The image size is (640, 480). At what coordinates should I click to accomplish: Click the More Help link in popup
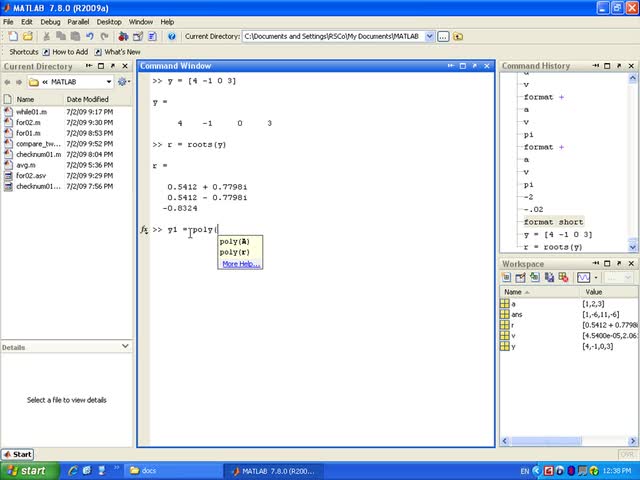240,264
